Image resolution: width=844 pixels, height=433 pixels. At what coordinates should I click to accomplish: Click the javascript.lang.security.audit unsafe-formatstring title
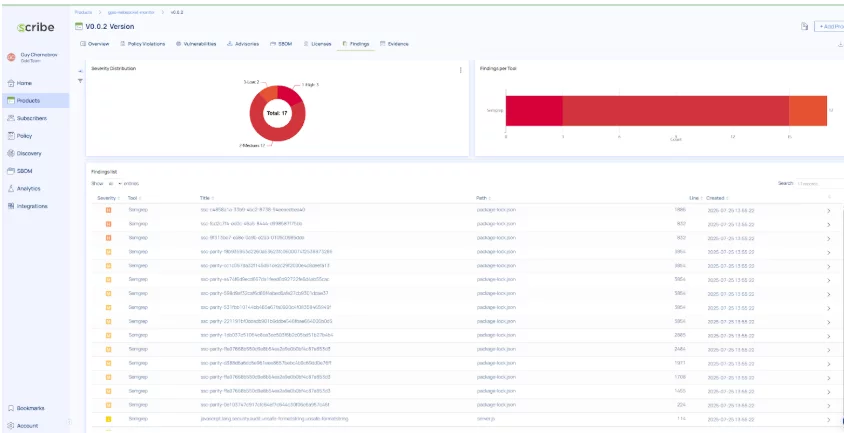[x=275, y=418]
